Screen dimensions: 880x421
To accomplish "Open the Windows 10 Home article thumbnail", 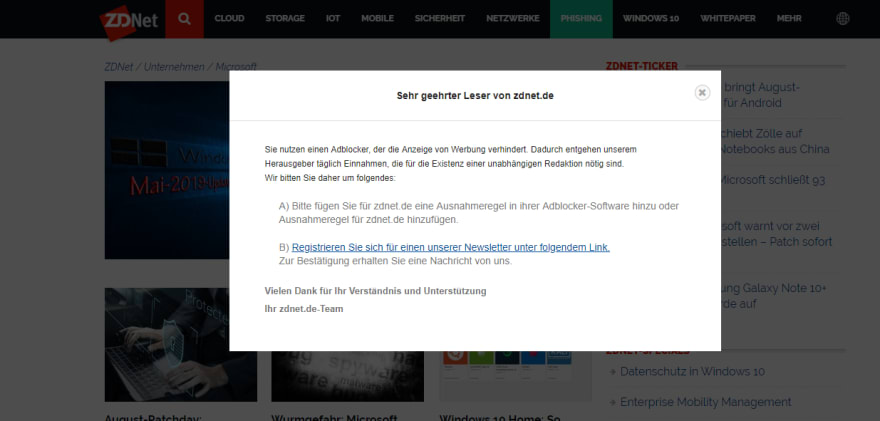I will pyautogui.click(x=515, y=376).
